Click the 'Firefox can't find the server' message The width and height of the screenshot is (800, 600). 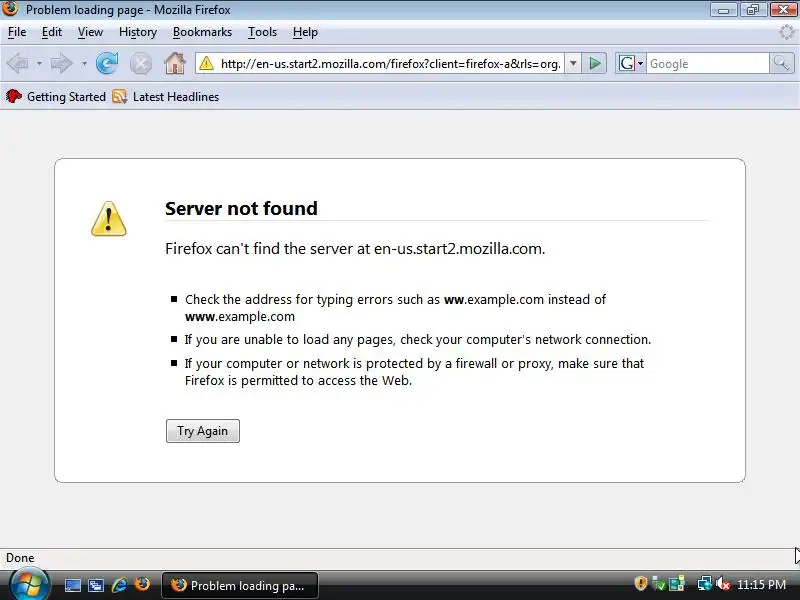tap(355, 249)
